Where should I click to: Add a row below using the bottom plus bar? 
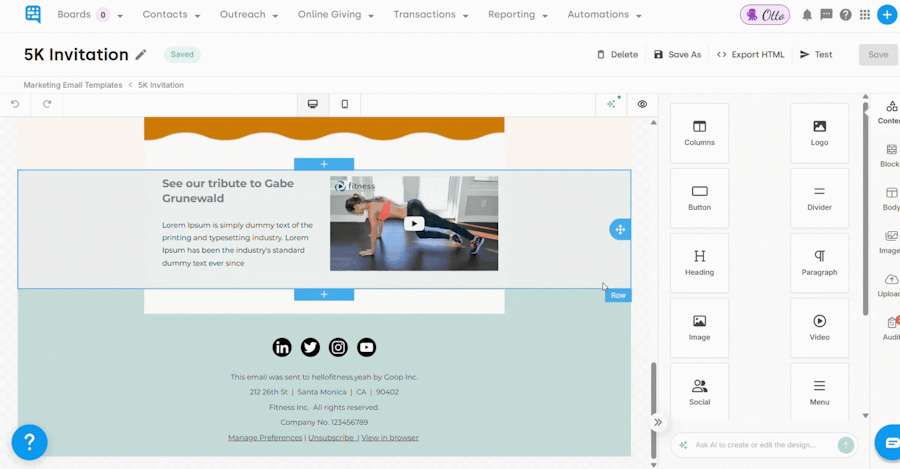(x=324, y=294)
